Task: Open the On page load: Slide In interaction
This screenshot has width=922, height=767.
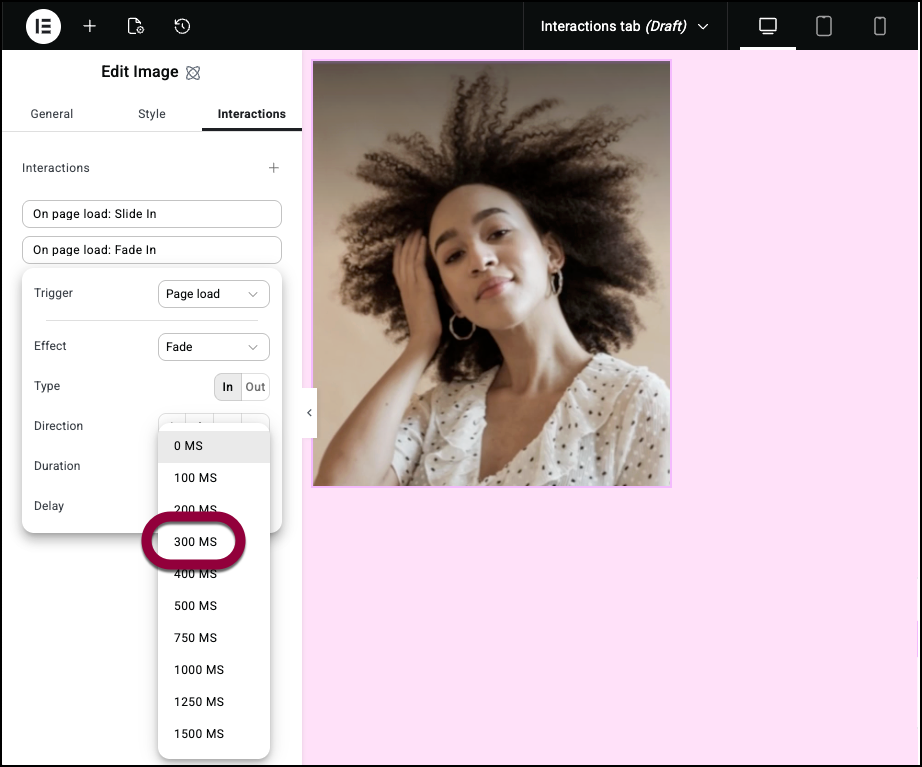Action: tap(152, 214)
